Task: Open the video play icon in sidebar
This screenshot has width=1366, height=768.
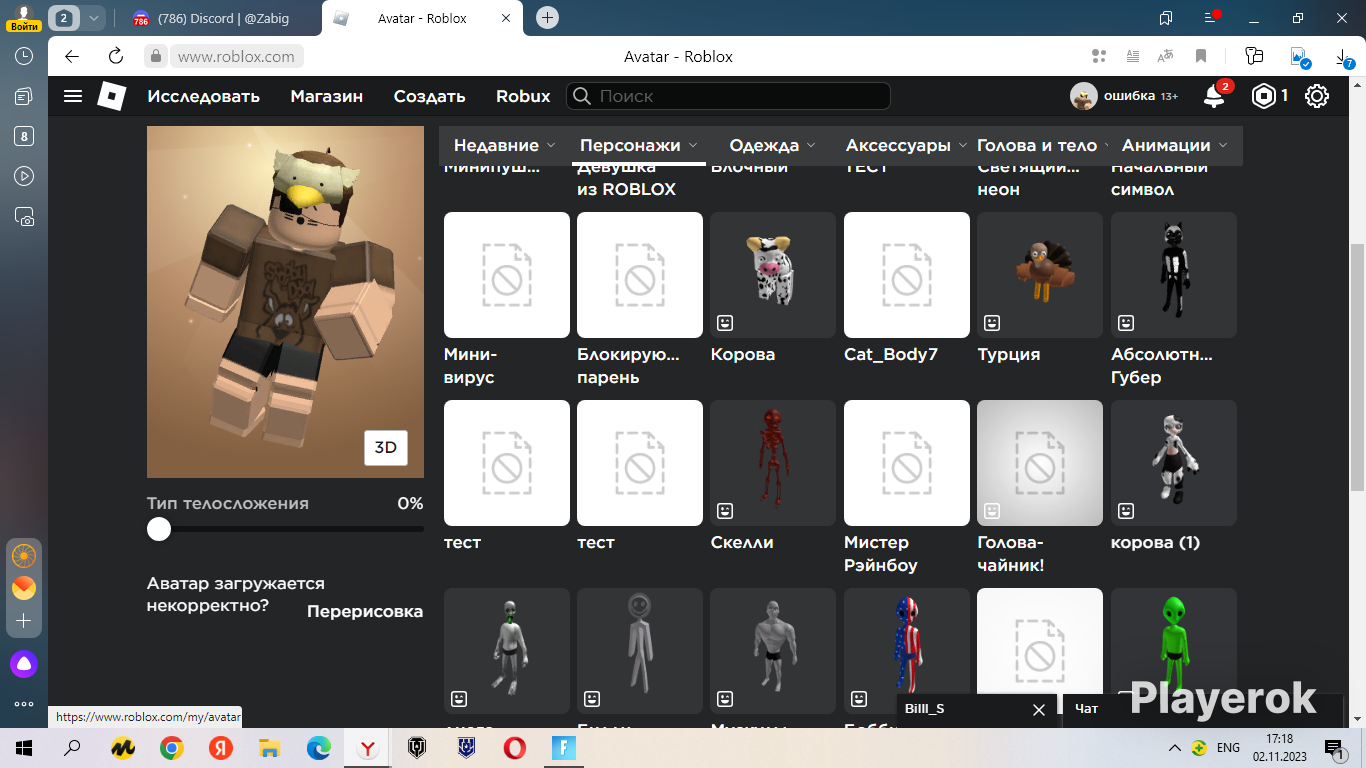Action: tap(24, 176)
